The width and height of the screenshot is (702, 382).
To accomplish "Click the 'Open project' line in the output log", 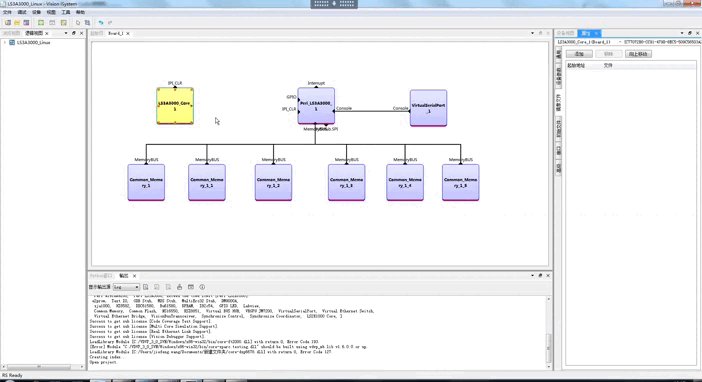I will pyautogui.click(x=103, y=362).
